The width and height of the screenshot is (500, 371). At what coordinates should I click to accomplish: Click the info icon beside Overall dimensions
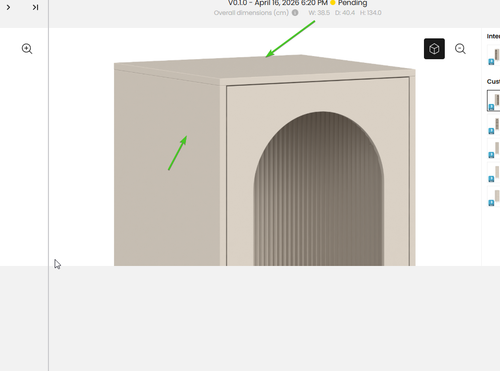pos(295,13)
